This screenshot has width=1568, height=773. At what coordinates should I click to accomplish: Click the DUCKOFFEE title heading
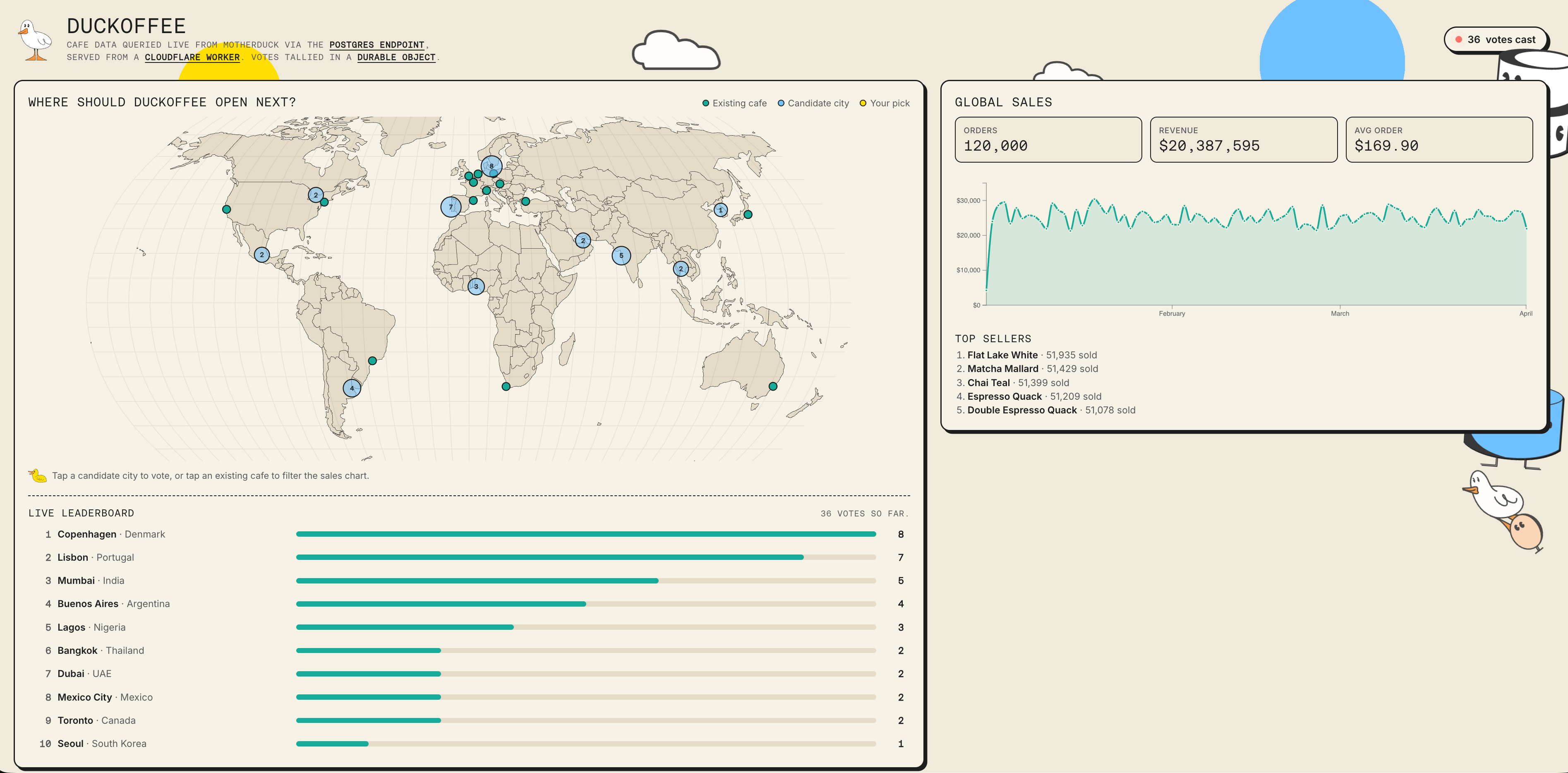coord(126,26)
